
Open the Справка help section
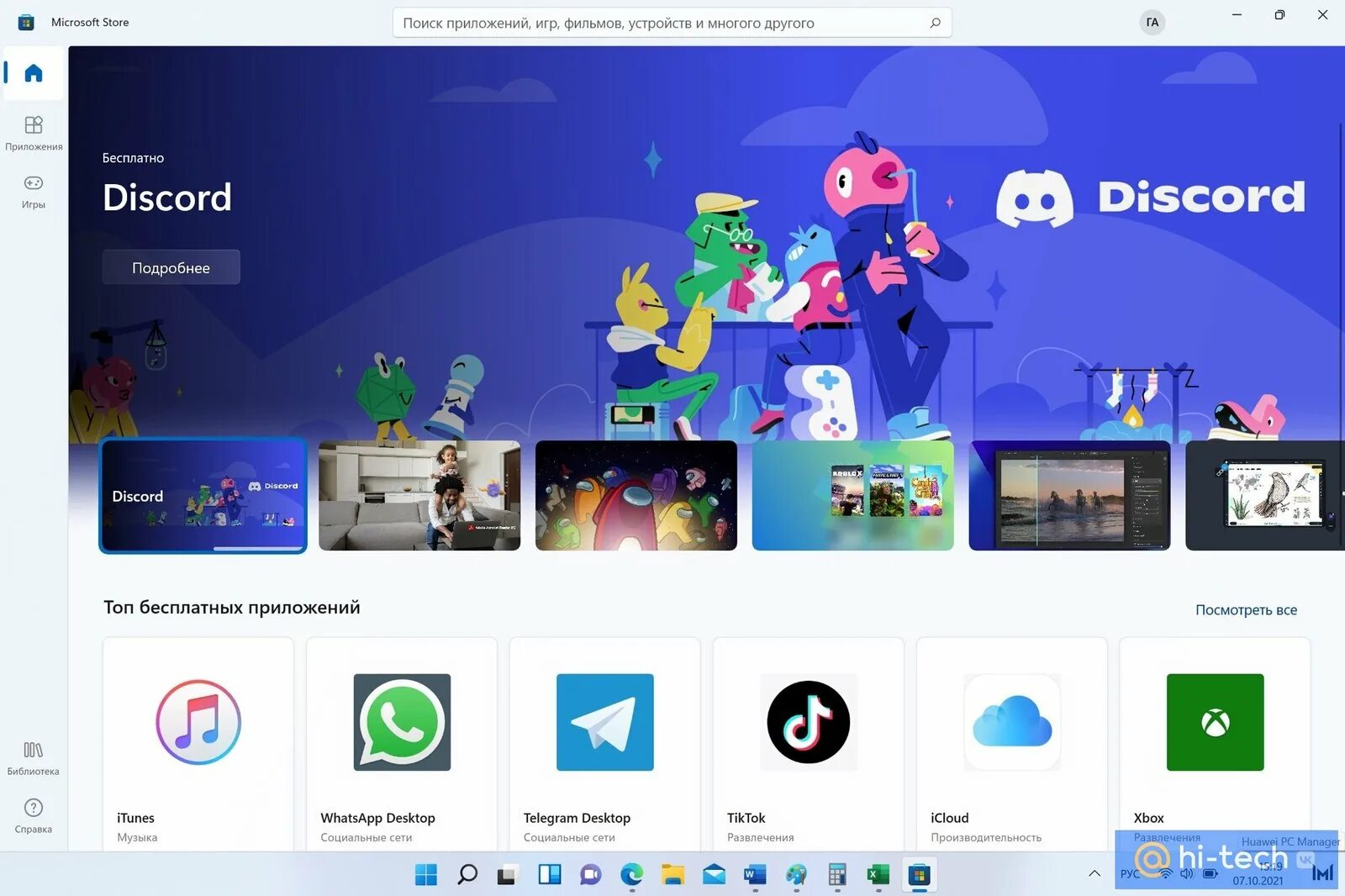click(34, 816)
